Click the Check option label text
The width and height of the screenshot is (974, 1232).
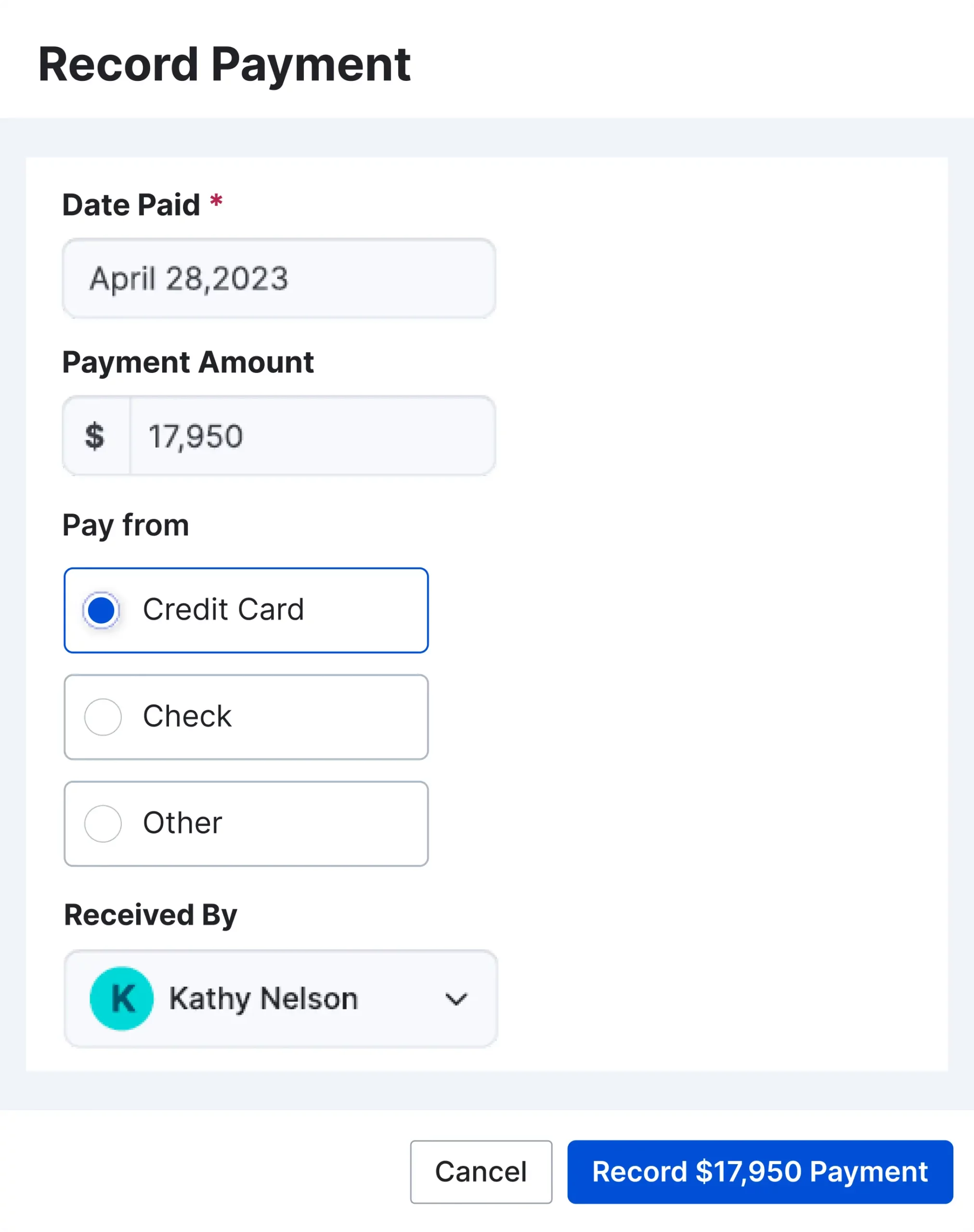(x=187, y=716)
